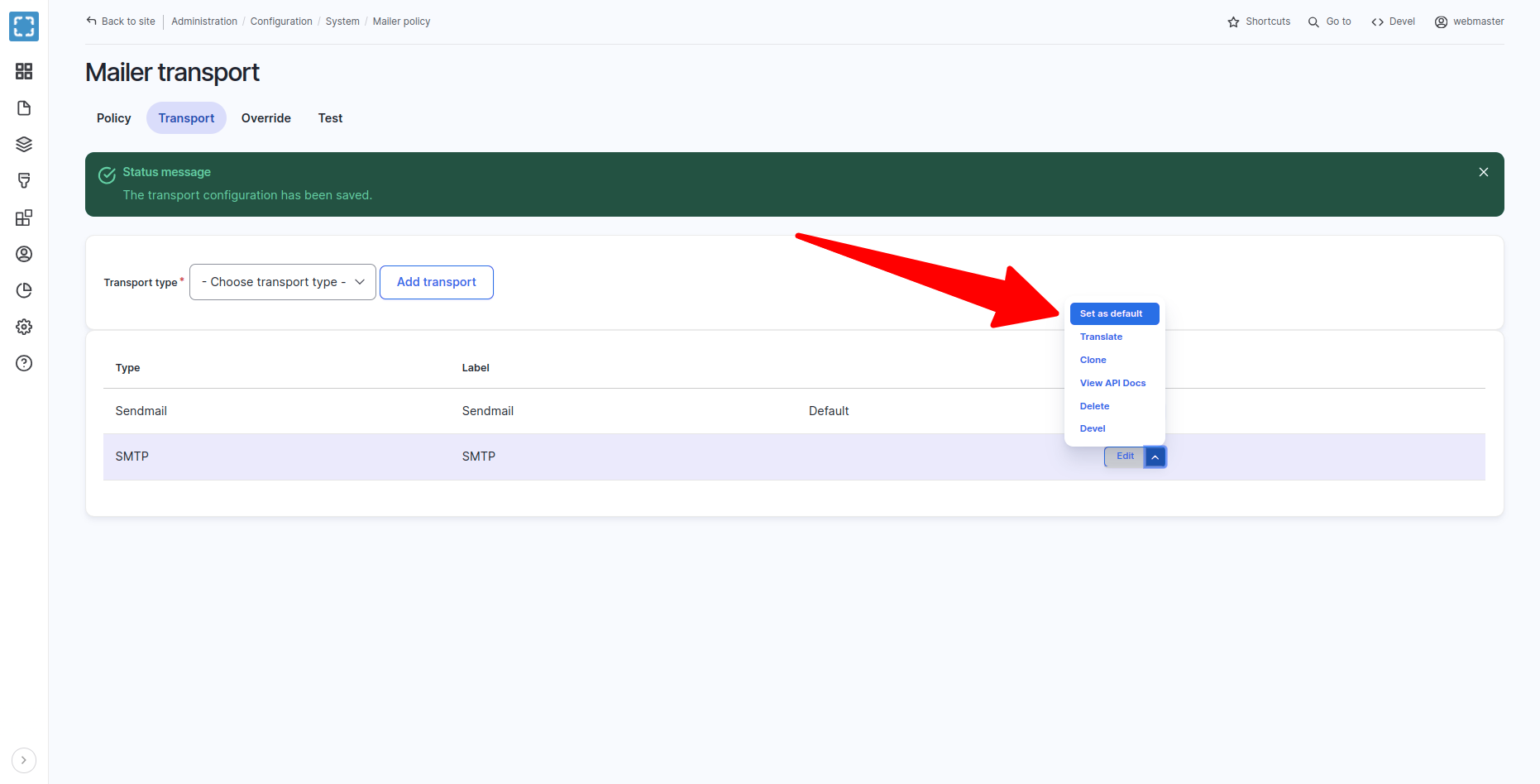1540x784 pixels.
Task: Open the Help question mark icon
Action: pyautogui.click(x=24, y=363)
